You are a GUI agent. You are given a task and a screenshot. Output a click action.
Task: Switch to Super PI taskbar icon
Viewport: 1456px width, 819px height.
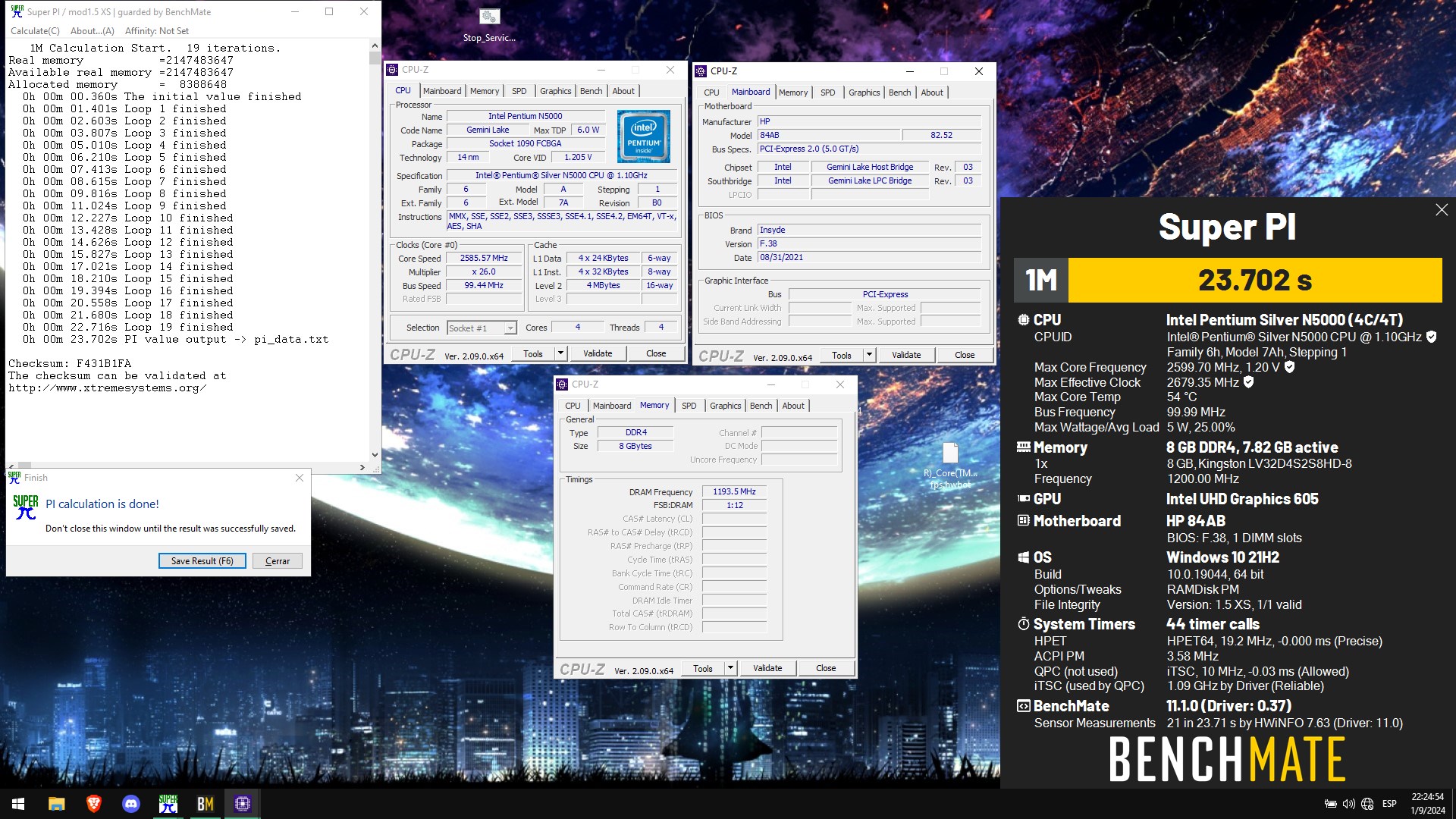[168, 804]
